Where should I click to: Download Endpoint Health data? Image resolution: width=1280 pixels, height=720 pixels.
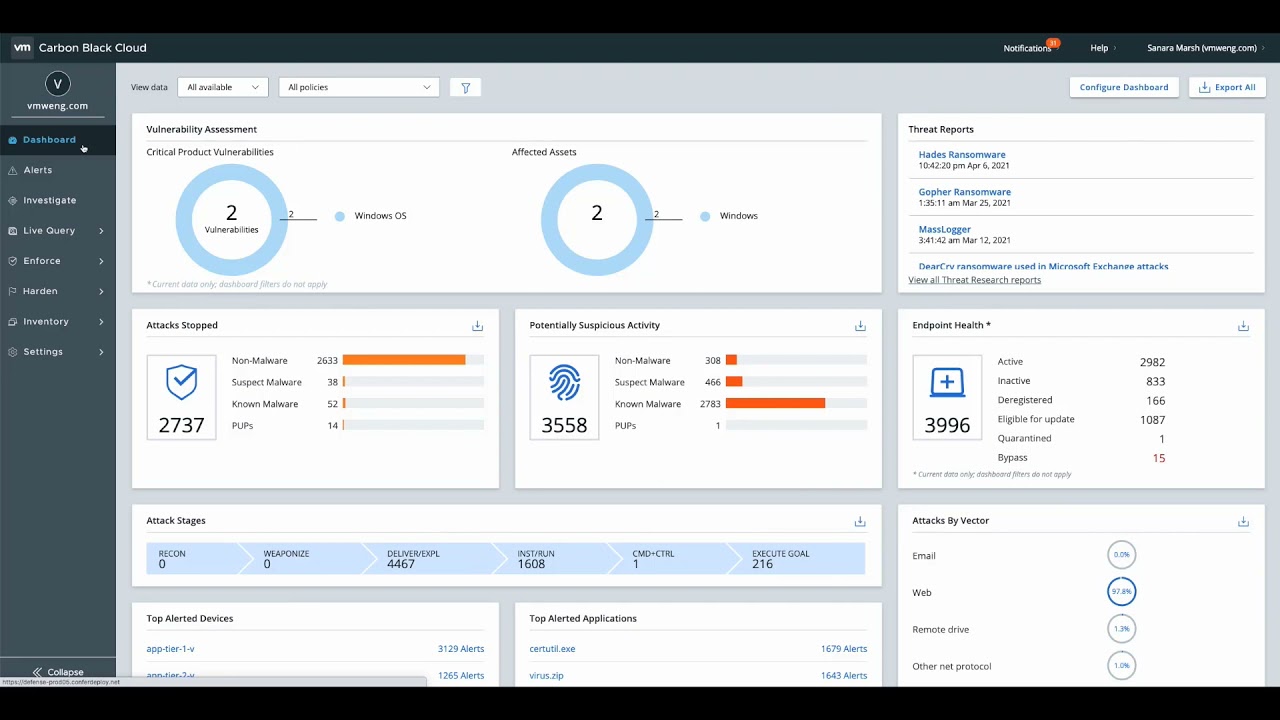1243,326
